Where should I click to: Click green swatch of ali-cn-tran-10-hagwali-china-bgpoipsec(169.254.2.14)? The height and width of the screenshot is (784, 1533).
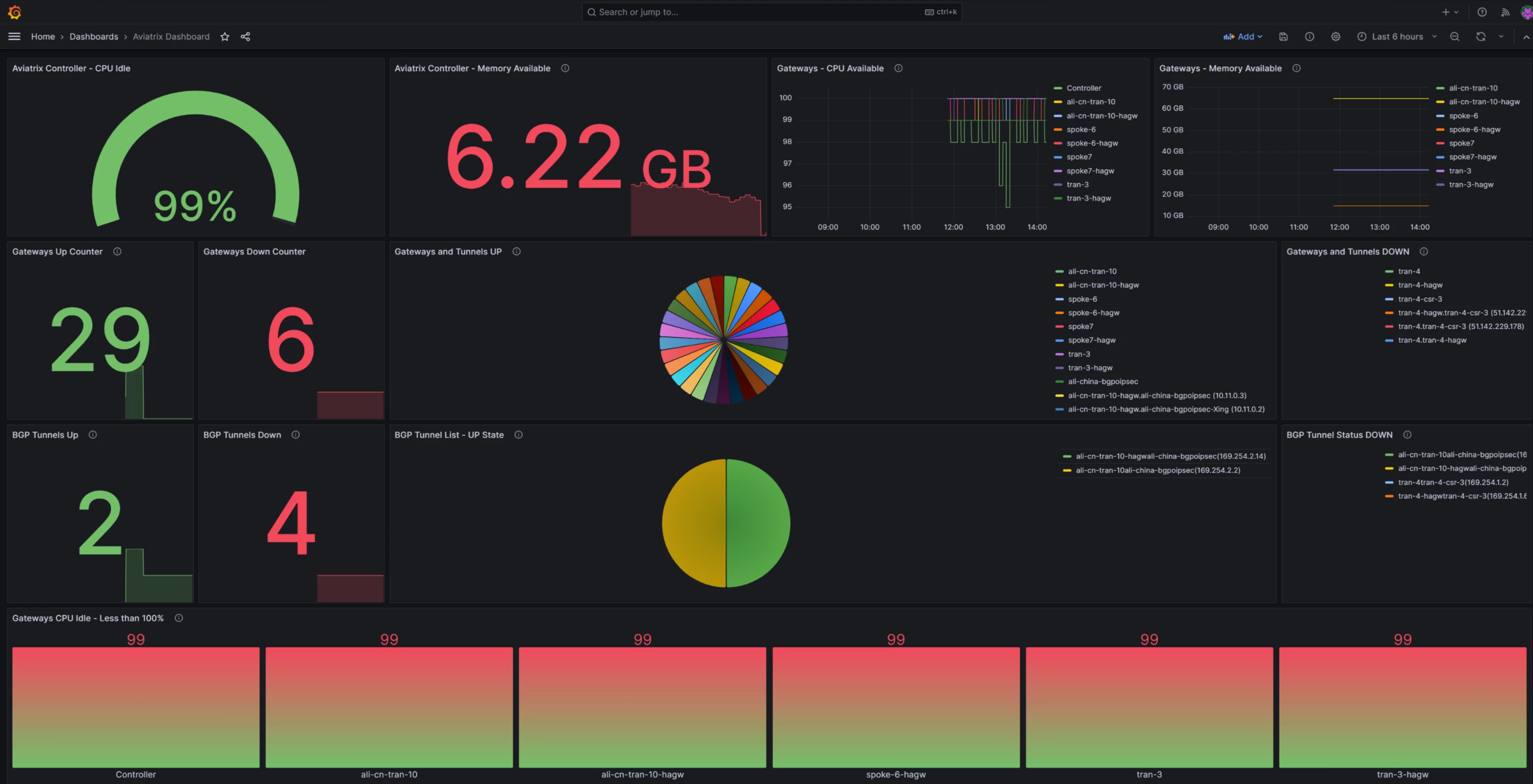coord(1067,456)
